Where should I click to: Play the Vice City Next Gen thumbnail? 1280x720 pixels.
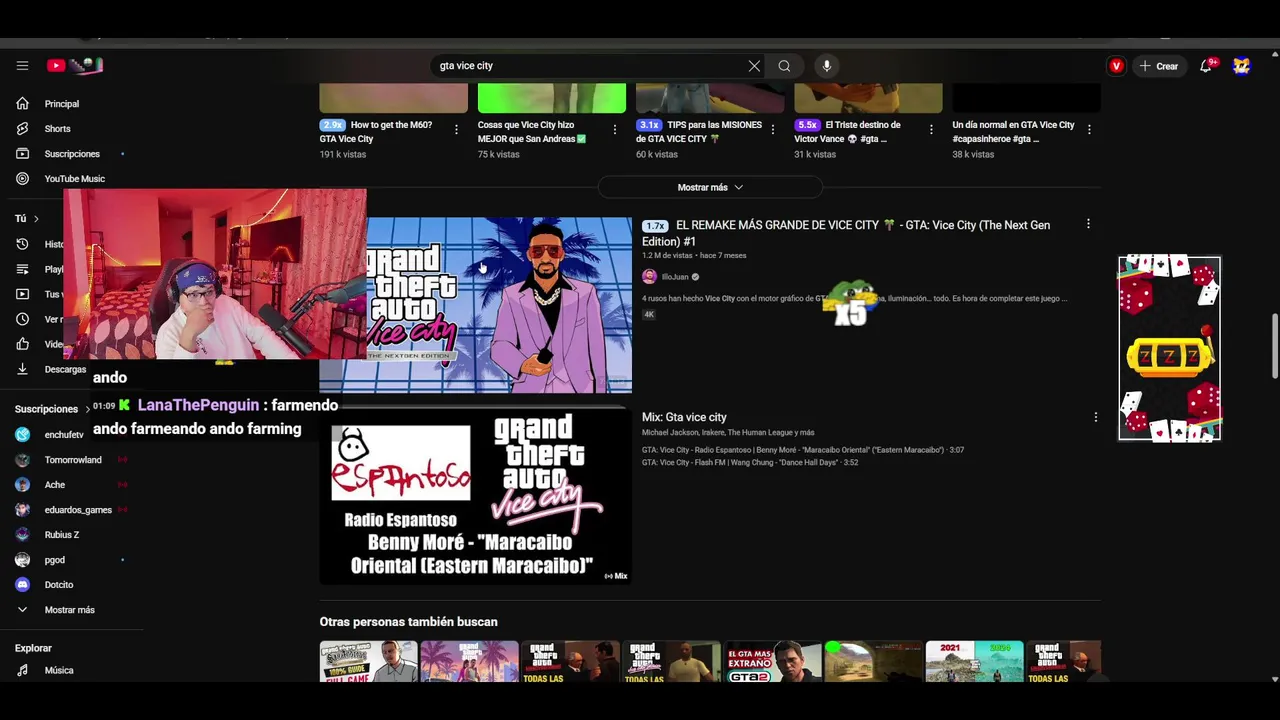click(499, 305)
